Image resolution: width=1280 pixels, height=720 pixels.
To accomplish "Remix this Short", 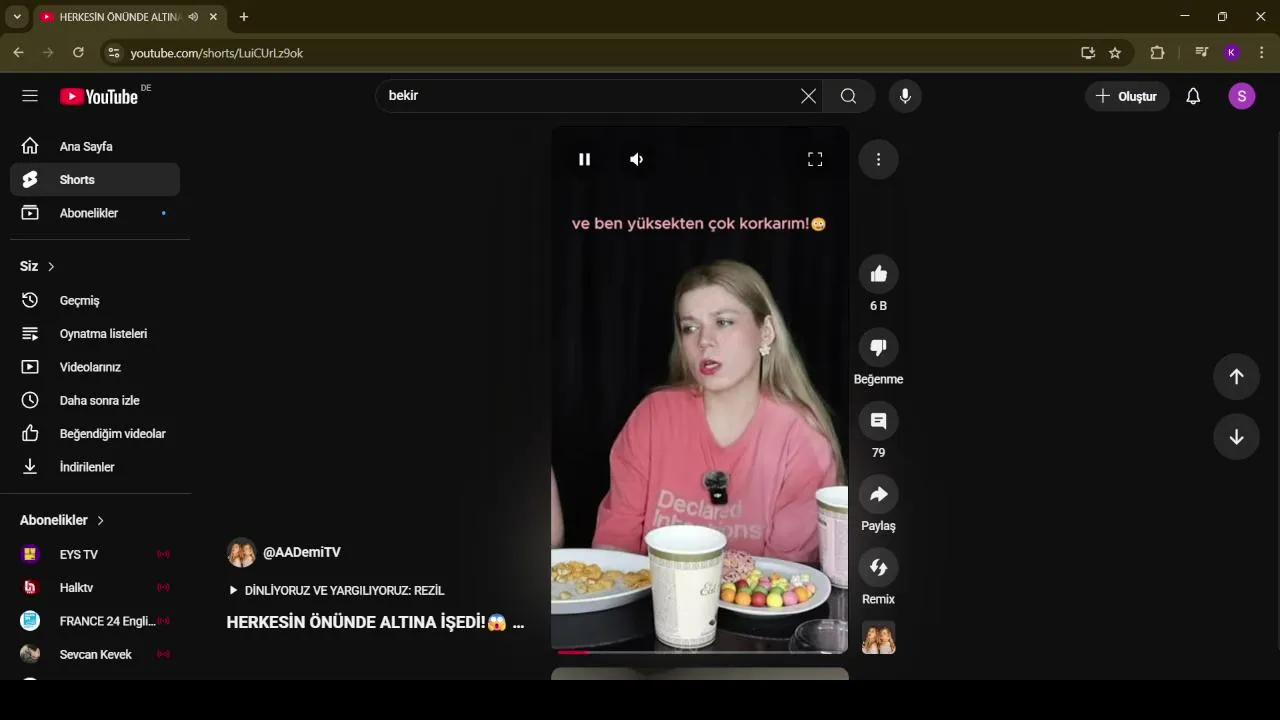I will 878,567.
